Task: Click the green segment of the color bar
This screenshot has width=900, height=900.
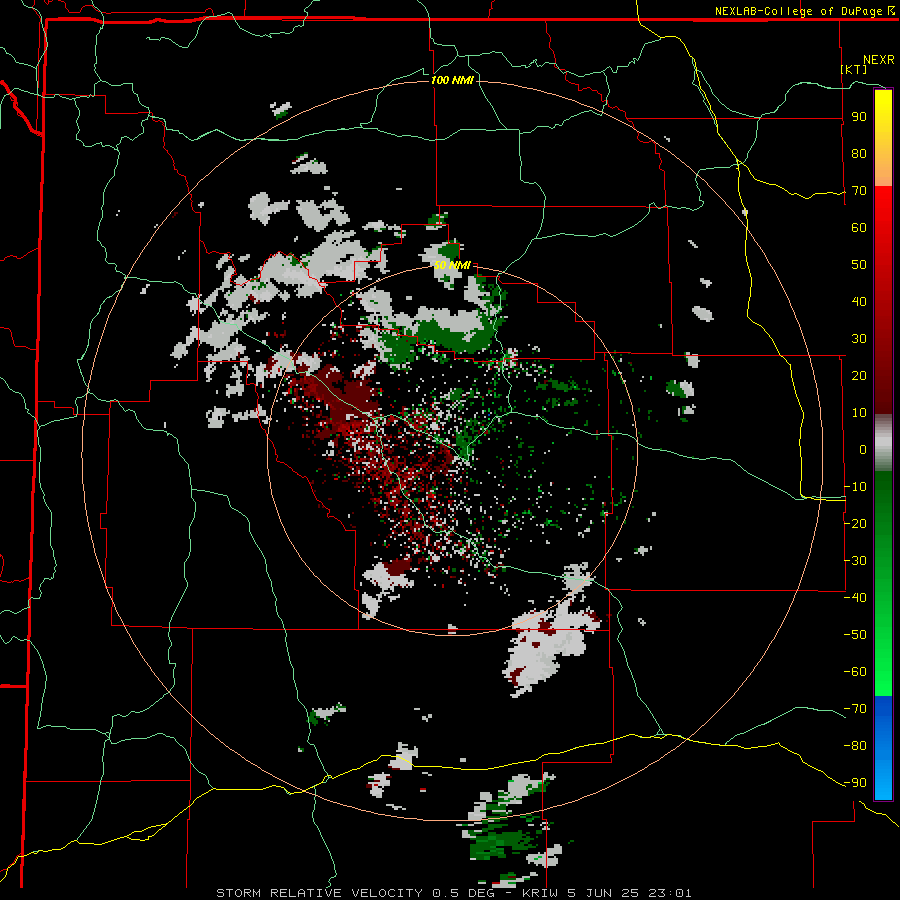Action: pos(883,584)
